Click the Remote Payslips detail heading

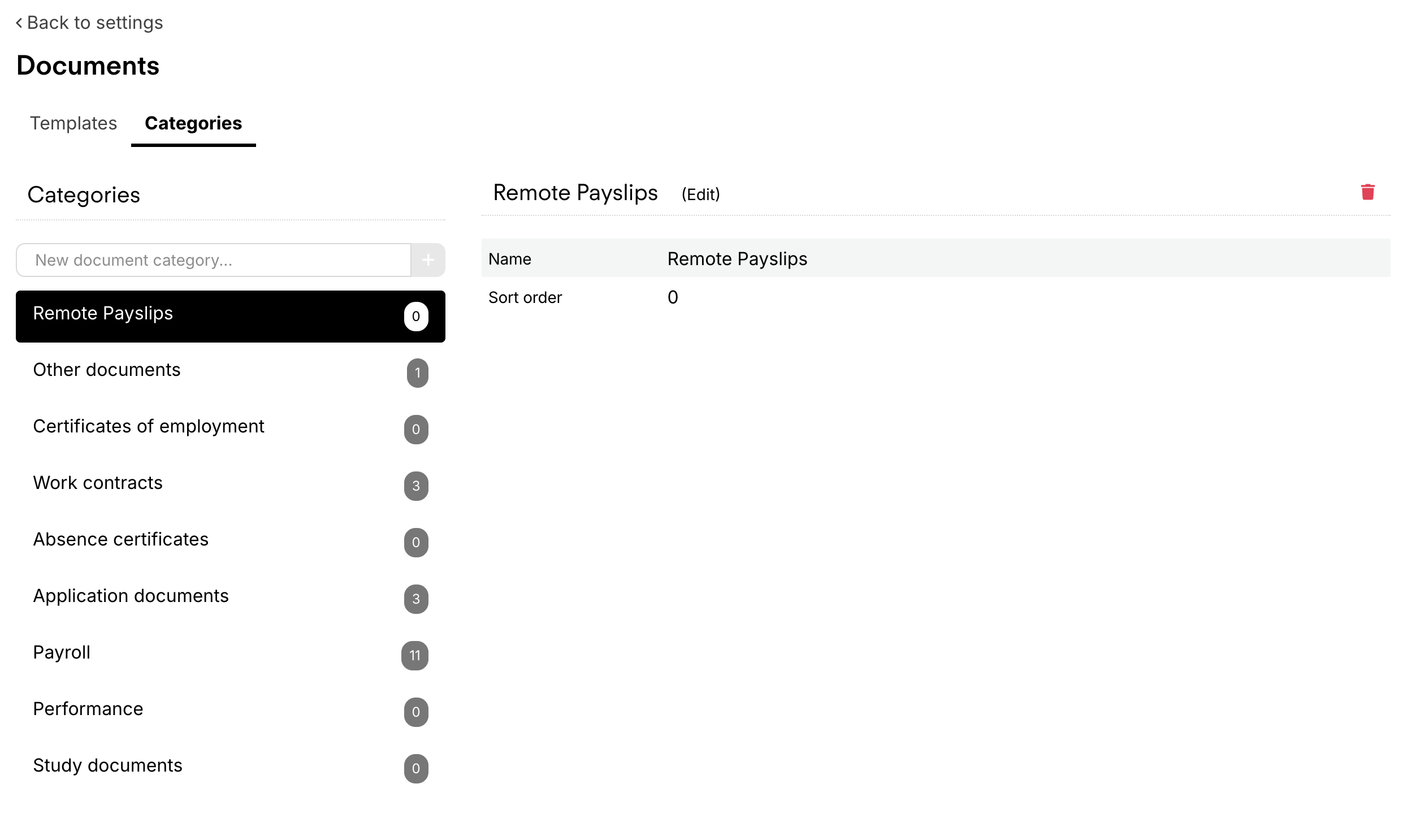[x=575, y=193]
